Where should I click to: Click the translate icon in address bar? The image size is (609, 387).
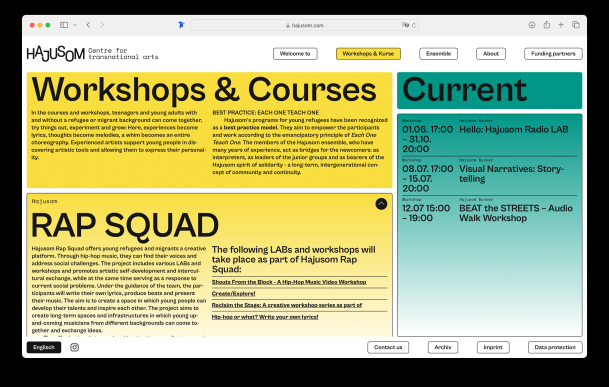click(405, 25)
